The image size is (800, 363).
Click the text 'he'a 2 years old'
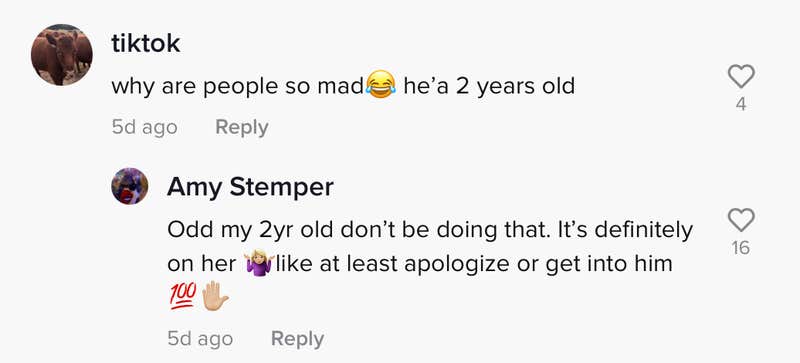[x=489, y=87]
